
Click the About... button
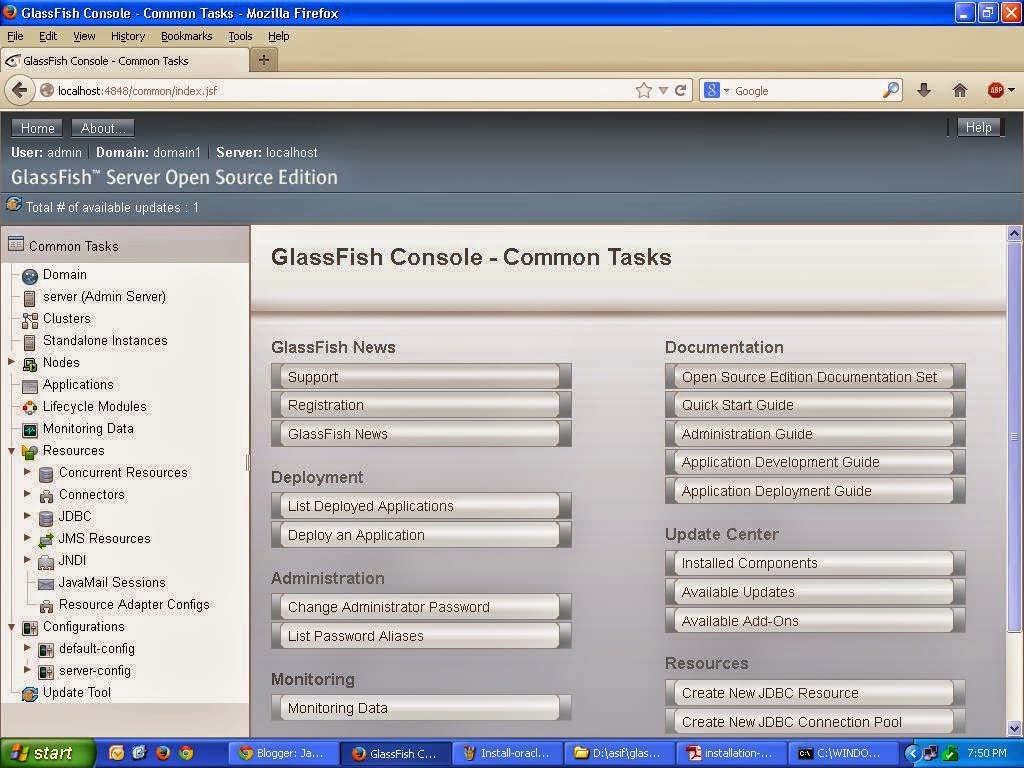103,128
